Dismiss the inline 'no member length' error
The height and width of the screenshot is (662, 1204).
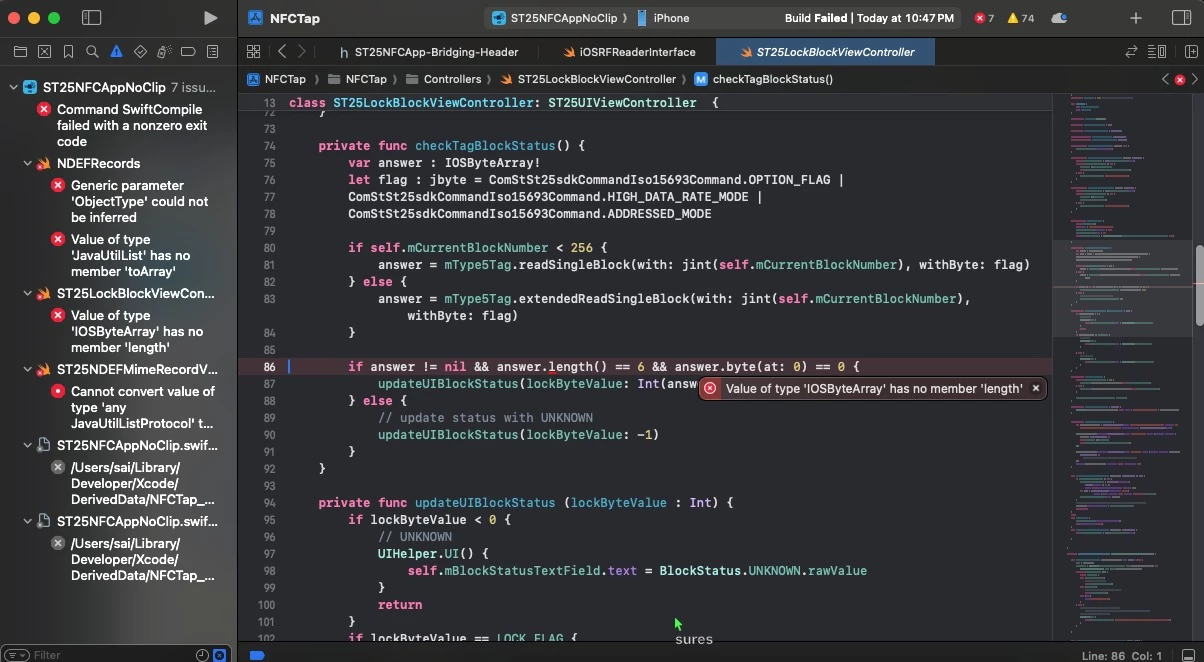[x=1036, y=388]
